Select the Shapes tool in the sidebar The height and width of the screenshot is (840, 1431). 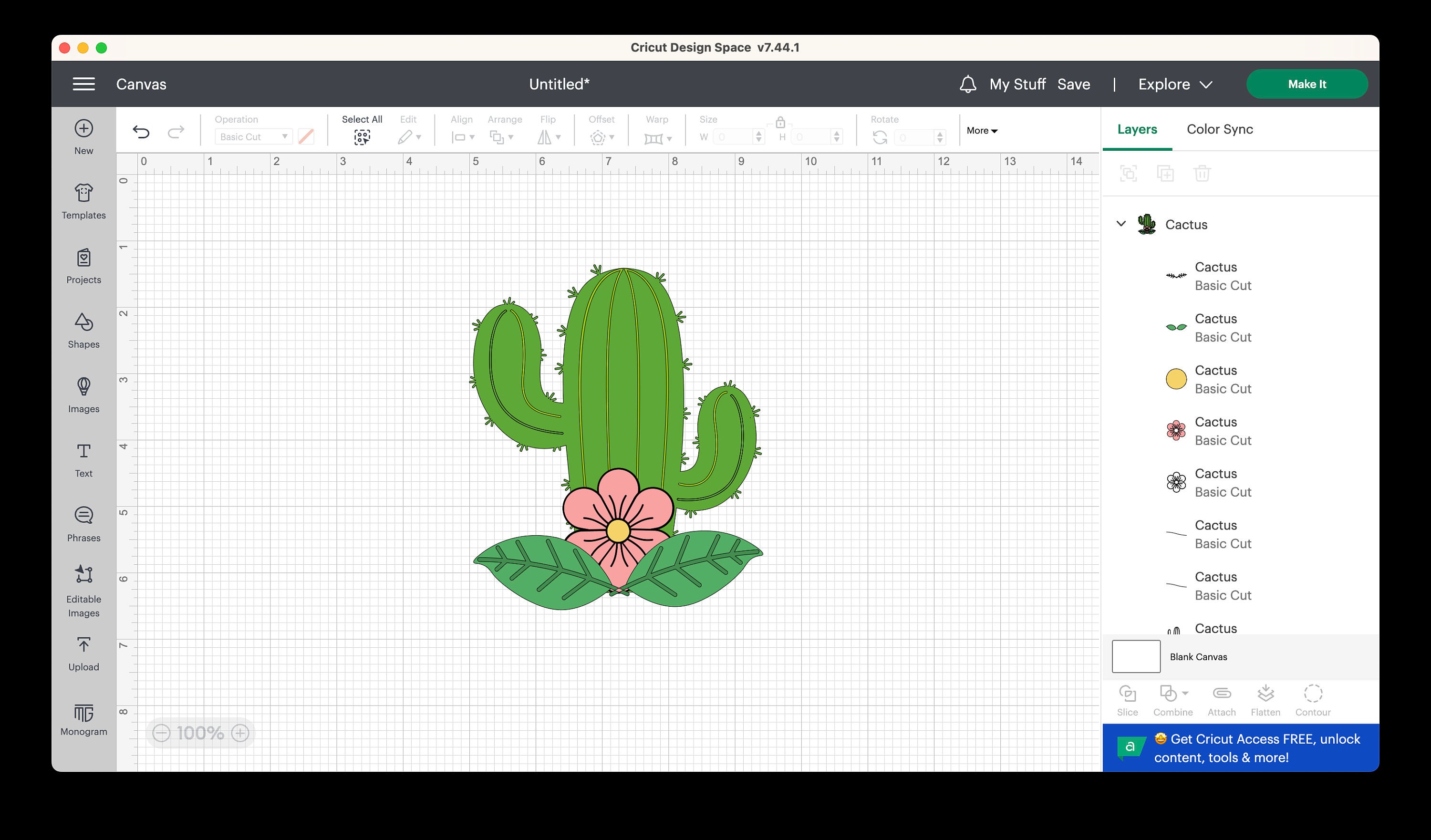point(83,331)
